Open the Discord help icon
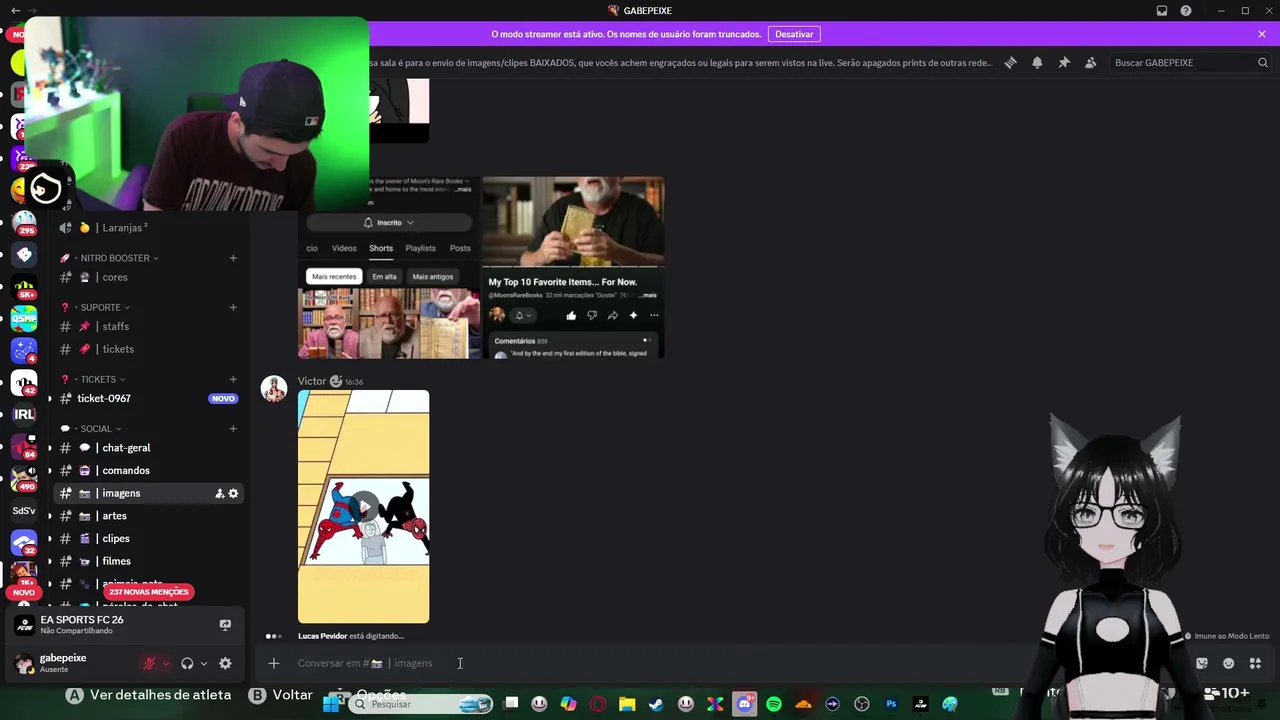The height and width of the screenshot is (720, 1280). (x=1186, y=11)
